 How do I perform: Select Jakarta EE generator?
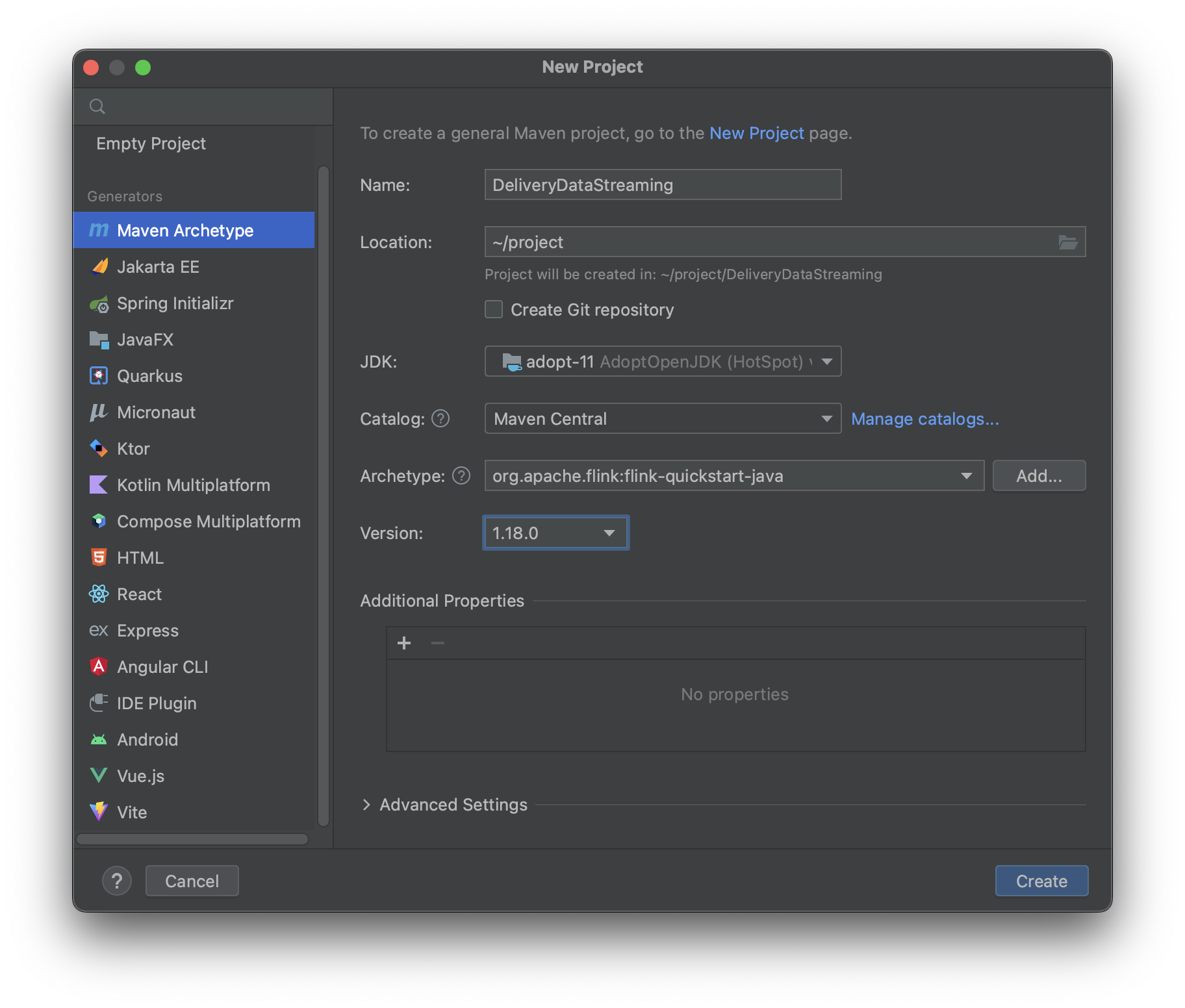coord(194,266)
